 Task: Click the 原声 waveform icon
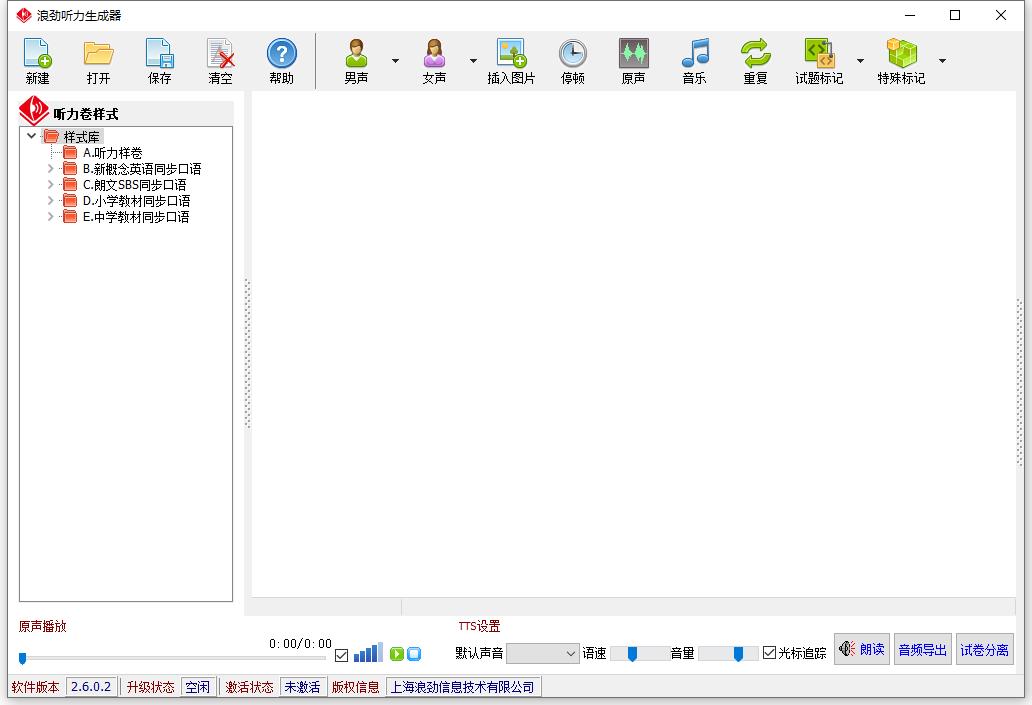click(634, 53)
